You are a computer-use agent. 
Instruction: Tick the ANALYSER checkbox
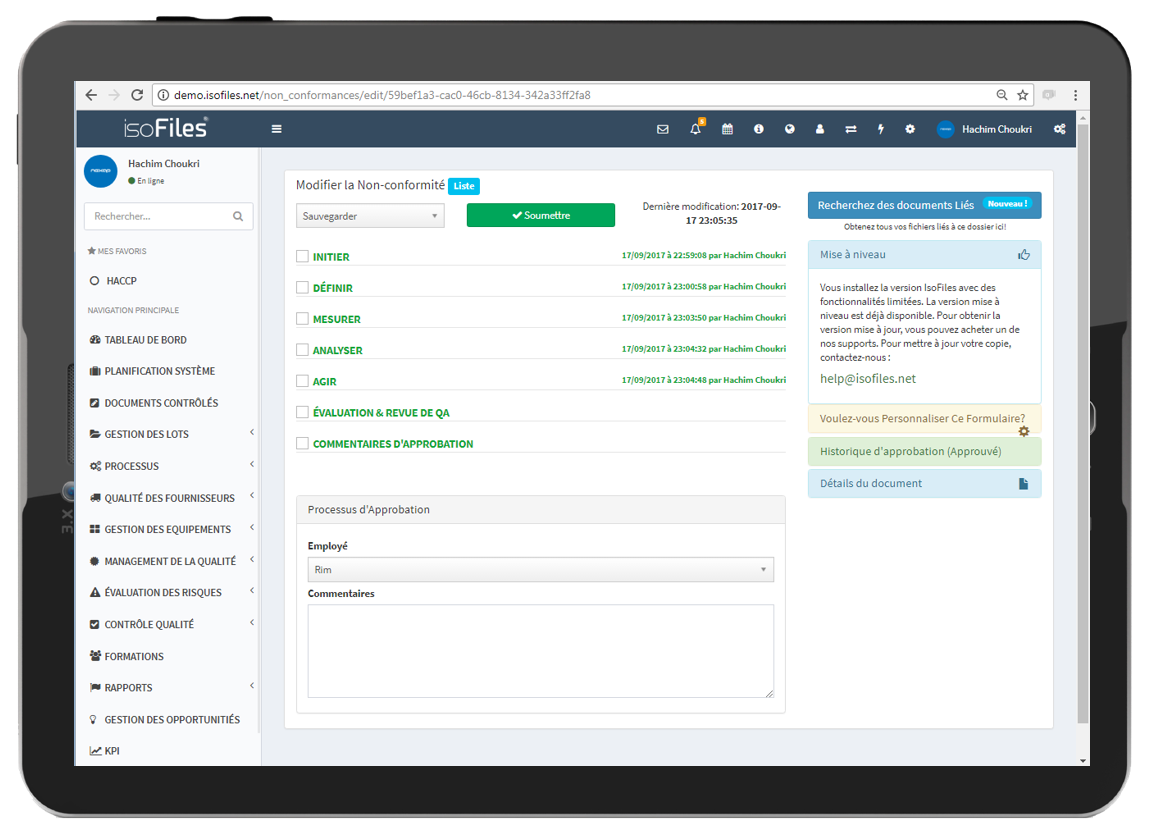(302, 349)
